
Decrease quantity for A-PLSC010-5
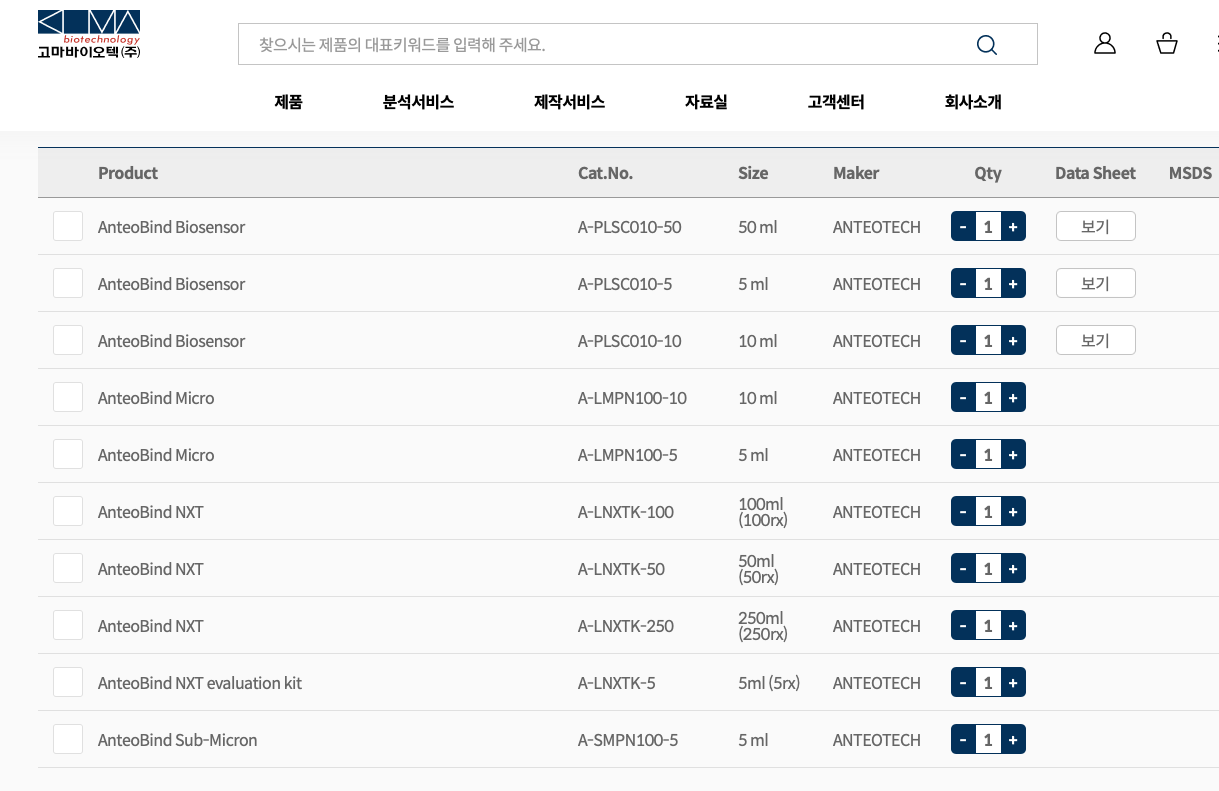tap(963, 284)
